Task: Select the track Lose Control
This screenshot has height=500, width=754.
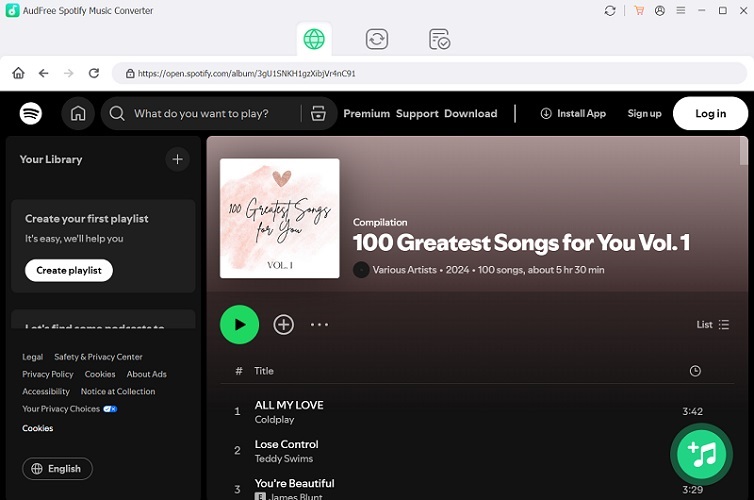Action: (x=287, y=444)
